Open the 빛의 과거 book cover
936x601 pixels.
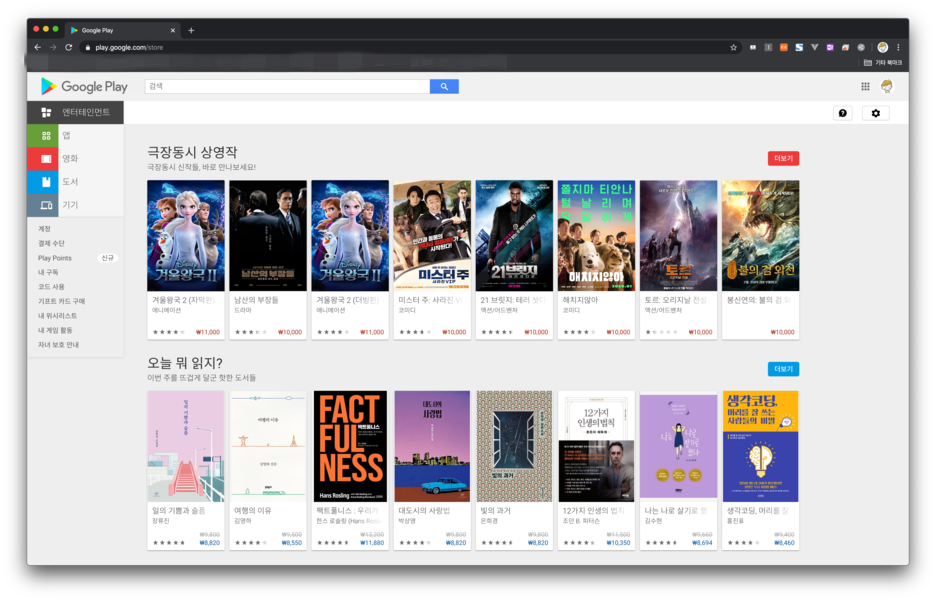point(514,446)
